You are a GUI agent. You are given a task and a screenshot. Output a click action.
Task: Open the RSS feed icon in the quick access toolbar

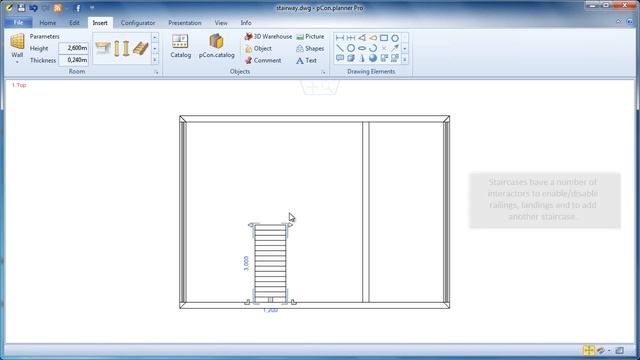click(x=58, y=8)
